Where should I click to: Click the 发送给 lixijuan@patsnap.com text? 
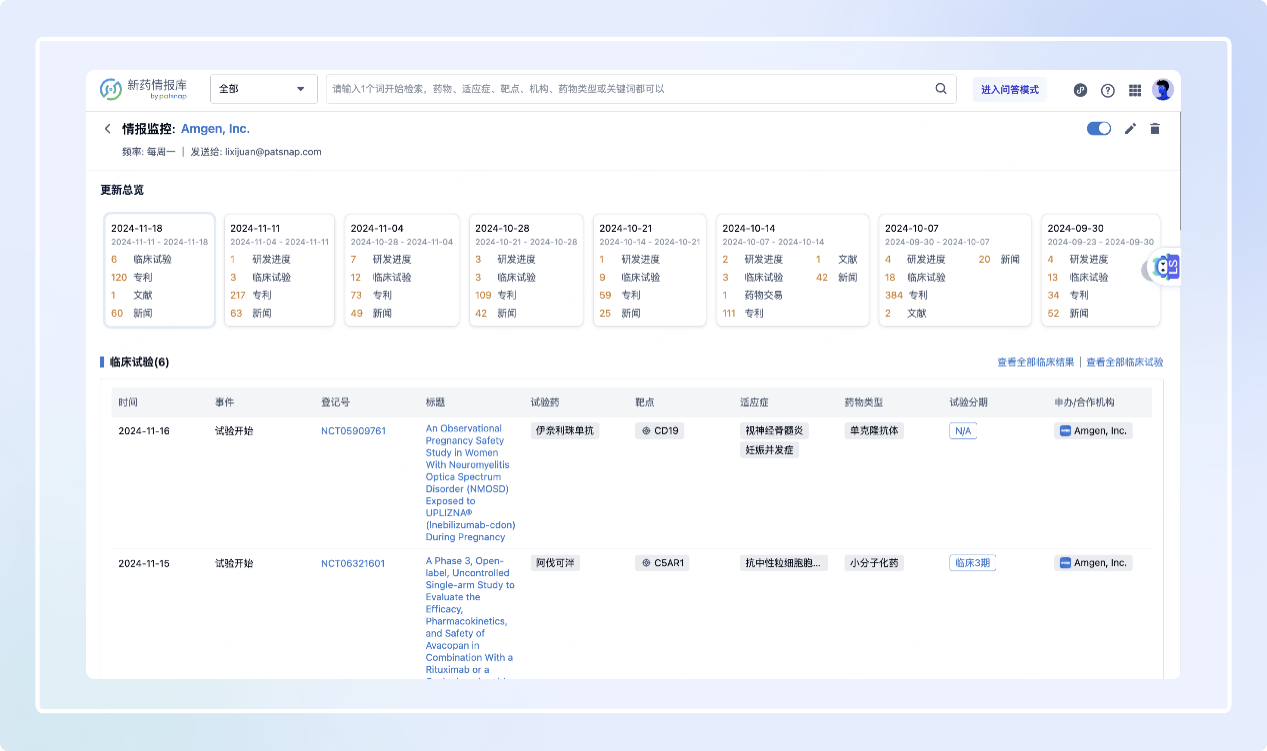pos(256,152)
